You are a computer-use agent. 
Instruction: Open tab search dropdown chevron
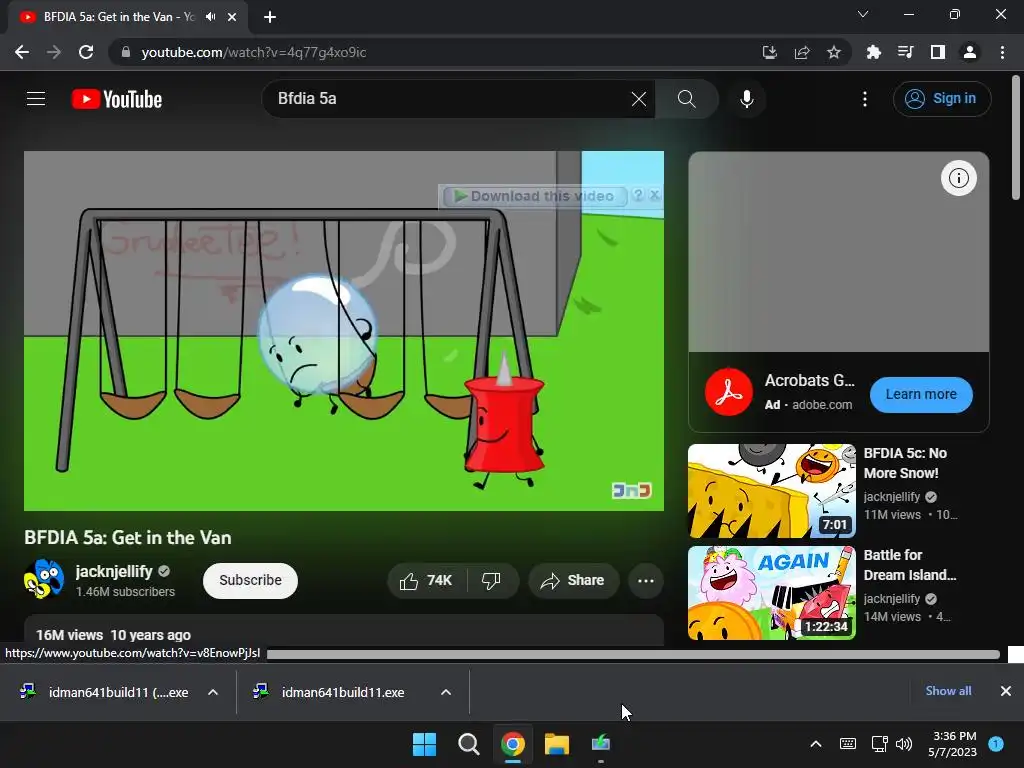pyautogui.click(x=863, y=14)
